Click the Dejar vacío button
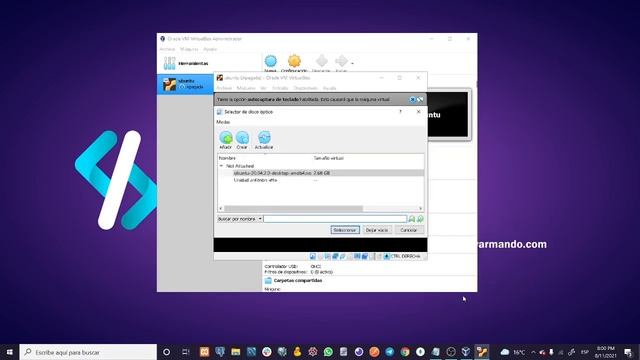Viewport: 640px width, 360px height. [x=377, y=230]
